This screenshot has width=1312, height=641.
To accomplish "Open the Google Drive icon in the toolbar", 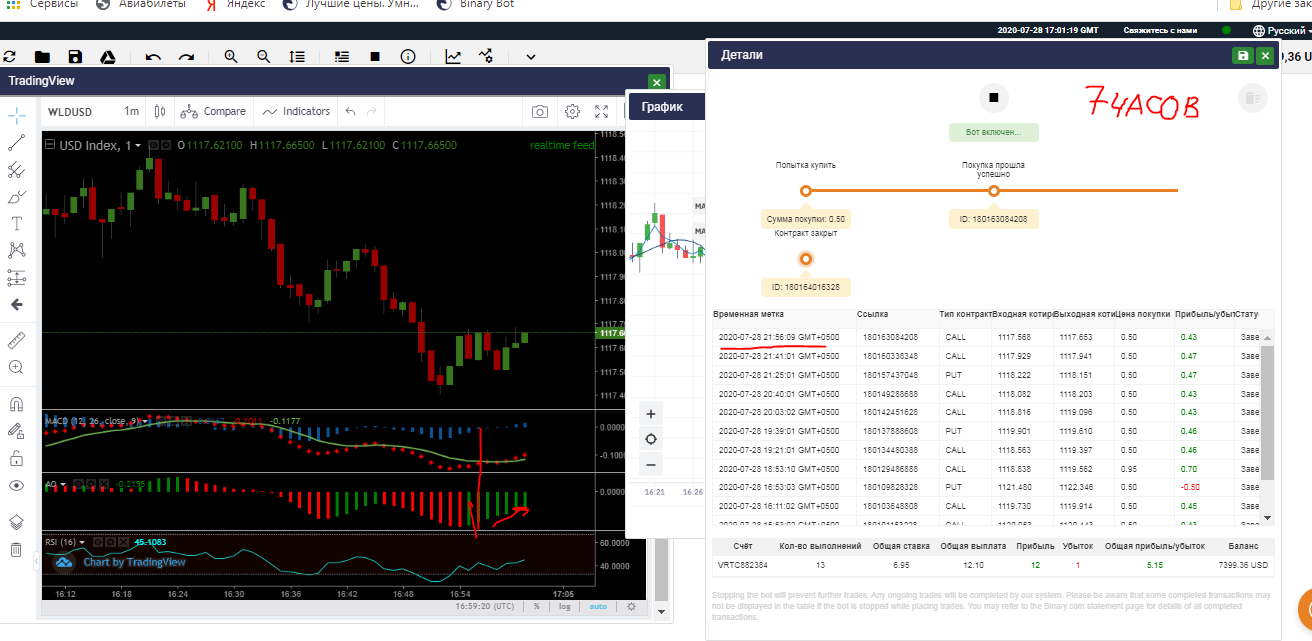I will (108, 57).
